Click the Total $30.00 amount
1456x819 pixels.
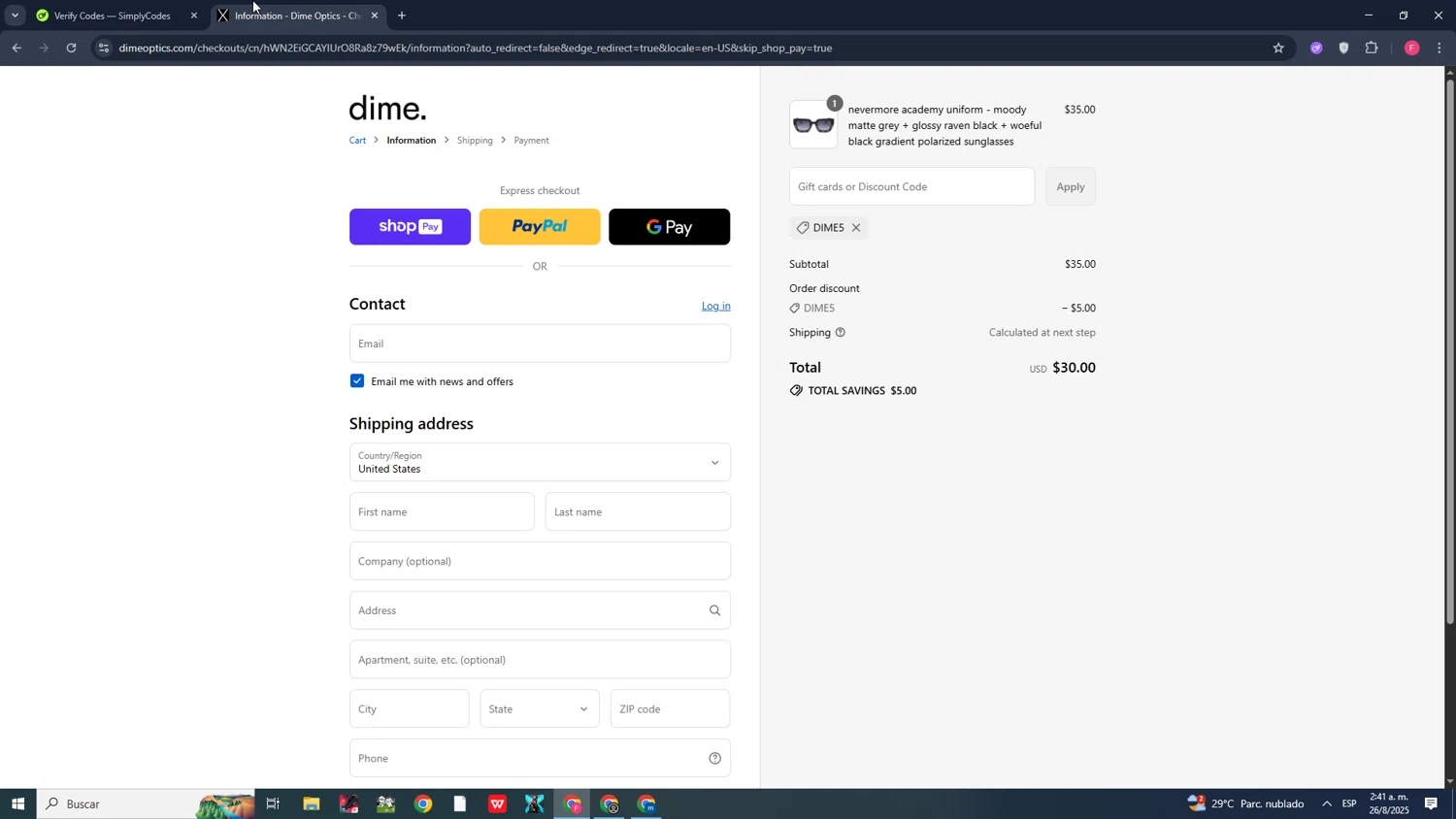pyautogui.click(x=1074, y=368)
